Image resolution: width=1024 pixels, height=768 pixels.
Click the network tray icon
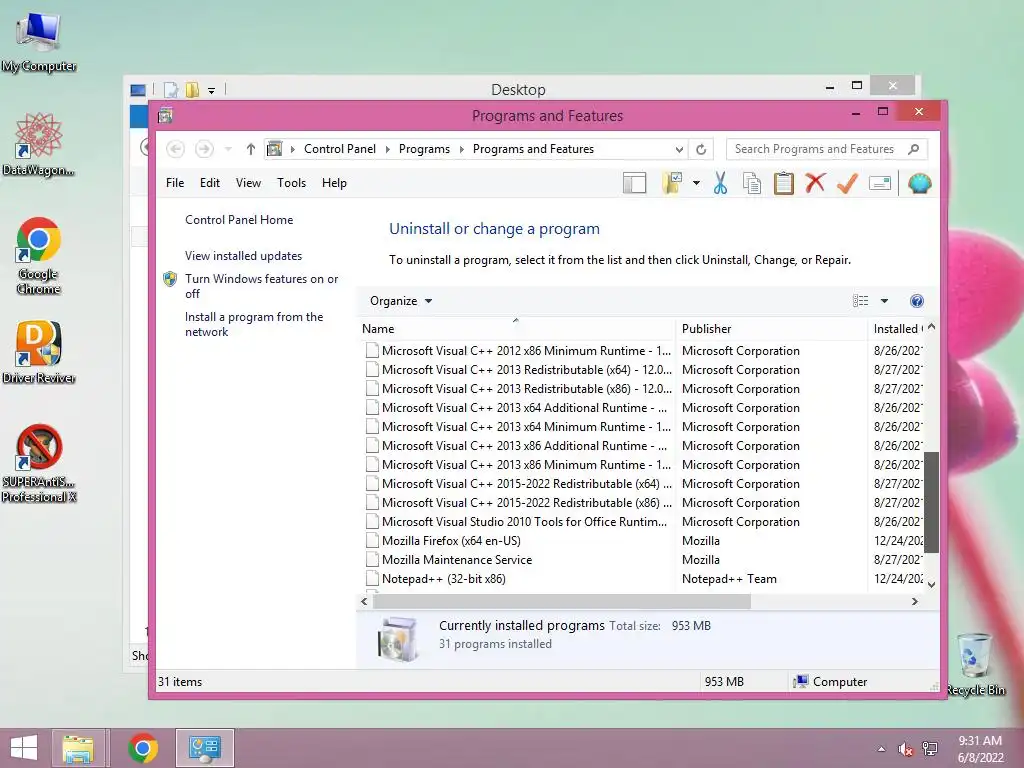(x=930, y=749)
